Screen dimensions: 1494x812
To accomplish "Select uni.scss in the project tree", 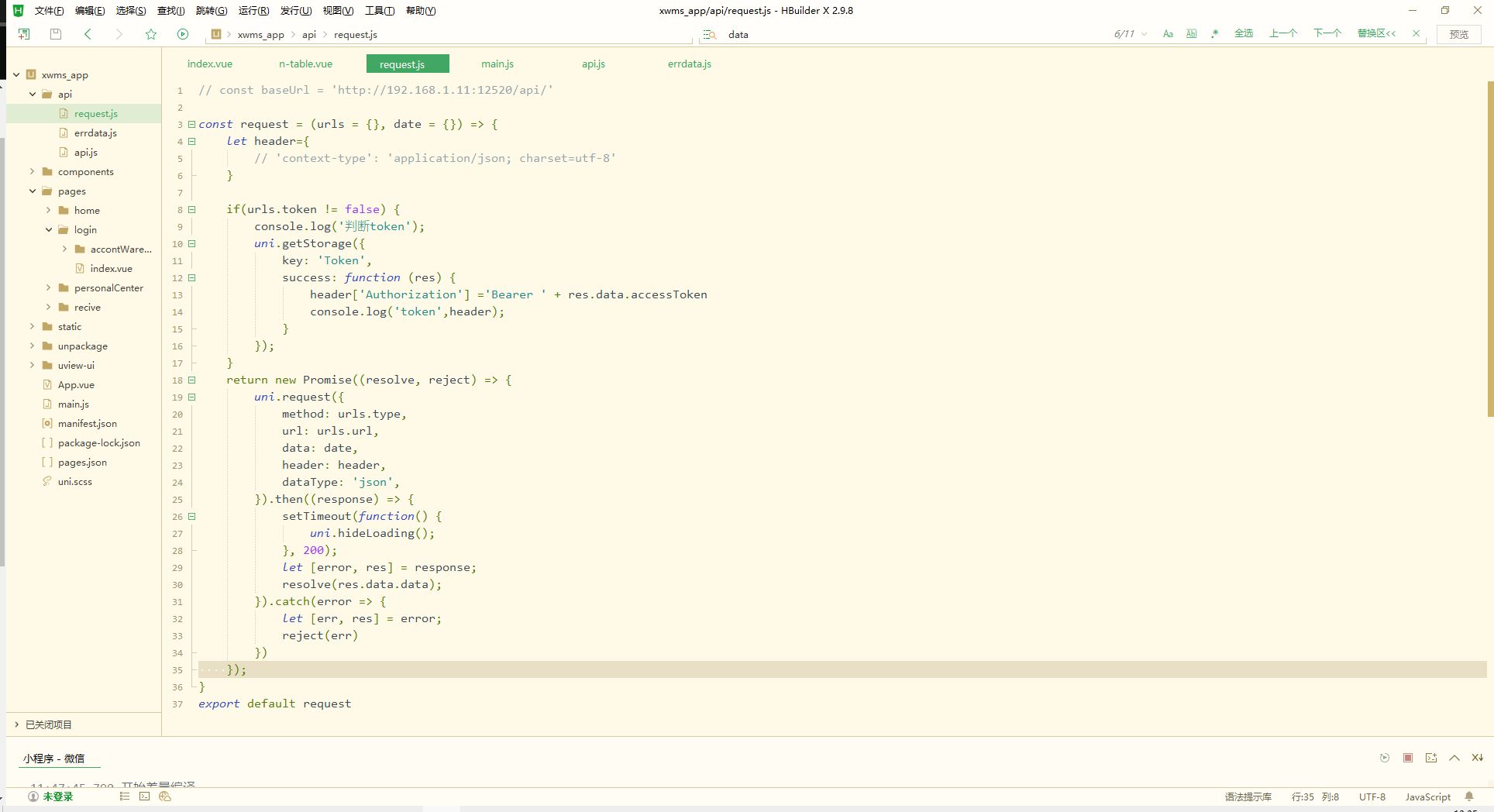I will [74, 481].
